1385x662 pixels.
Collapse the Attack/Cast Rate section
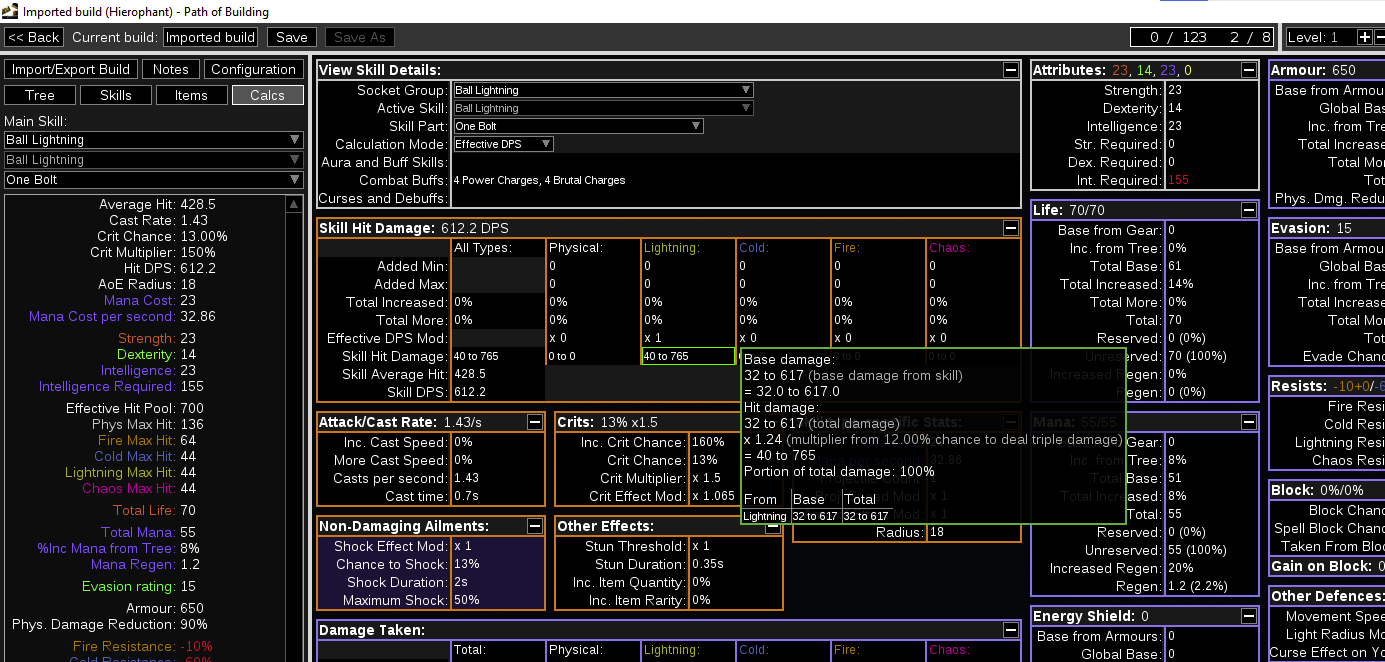tap(535, 422)
